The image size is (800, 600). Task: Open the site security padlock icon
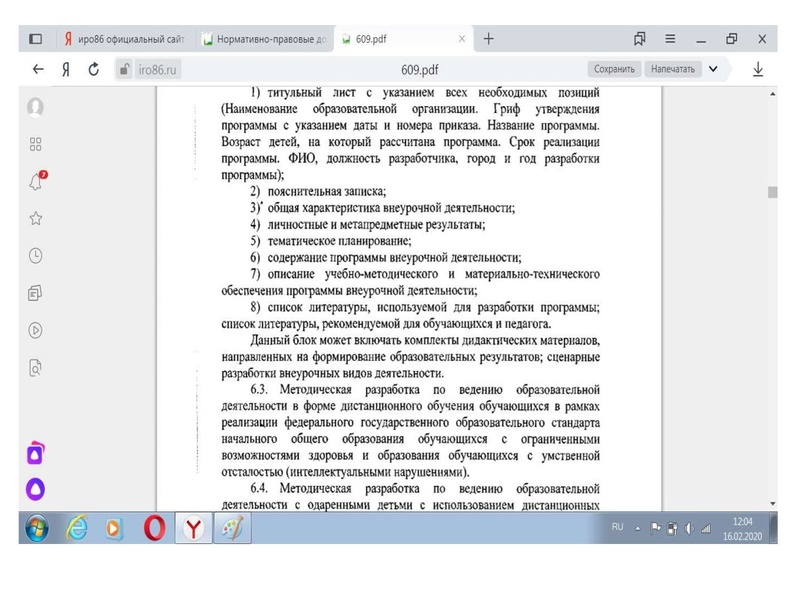(123, 70)
